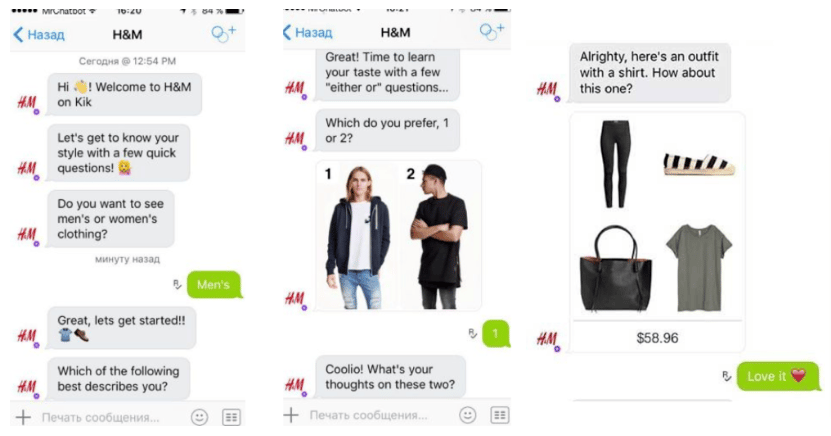Screen dimensions: 831x436
Task: Select outfit photo number 2 with black tee
Action: (x=440, y=236)
